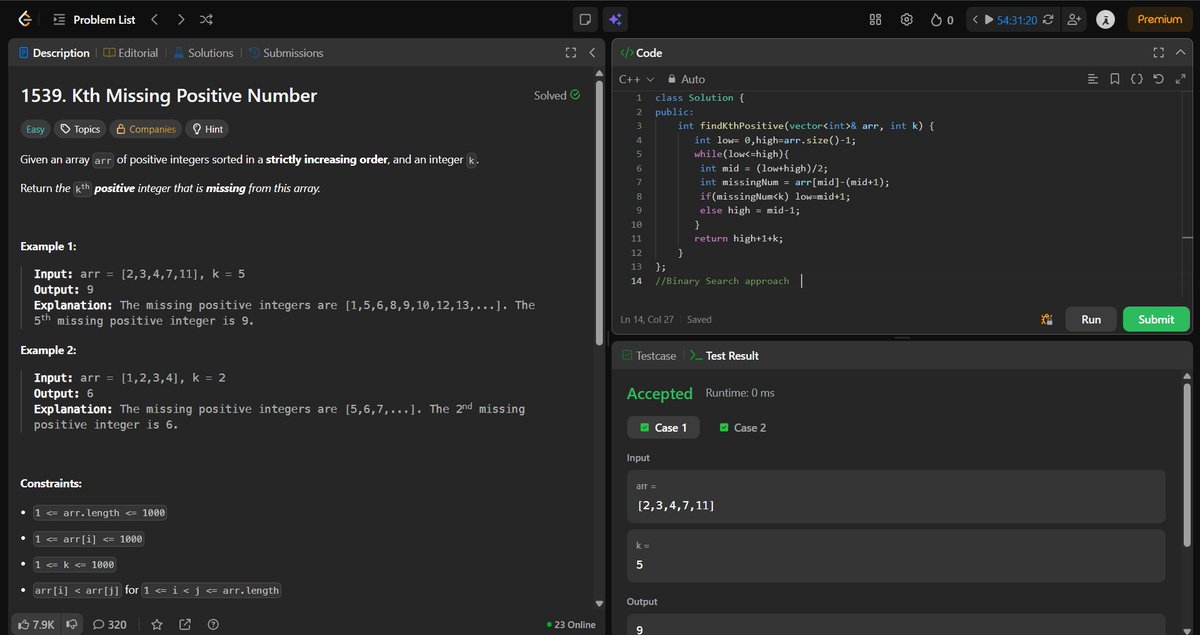Click the Easy difficulty tag
The width and height of the screenshot is (1200, 635).
tap(35, 129)
